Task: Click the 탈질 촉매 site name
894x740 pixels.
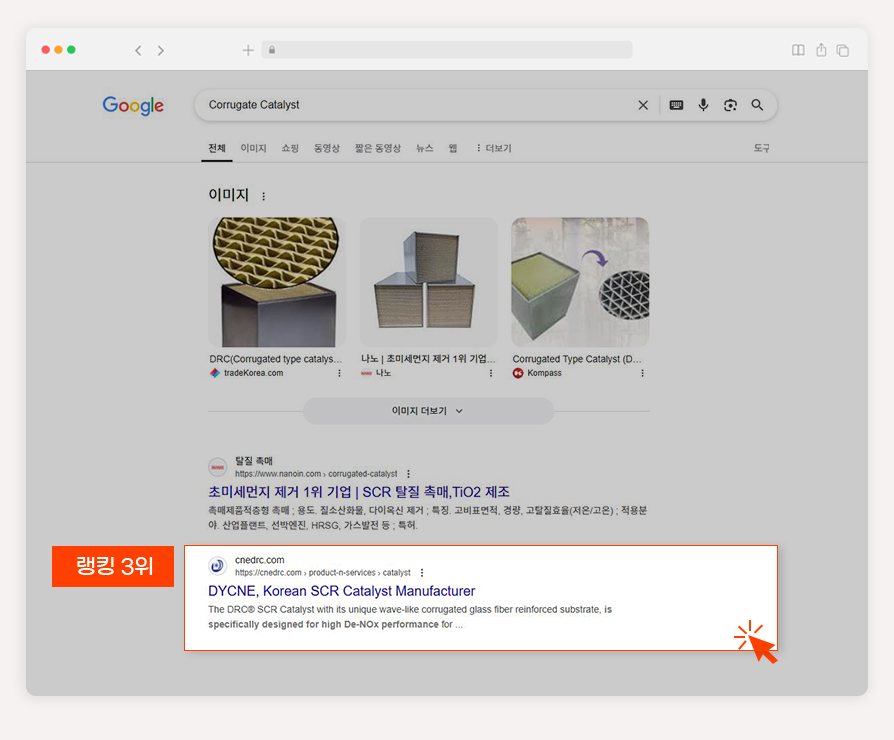Action: (254, 461)
